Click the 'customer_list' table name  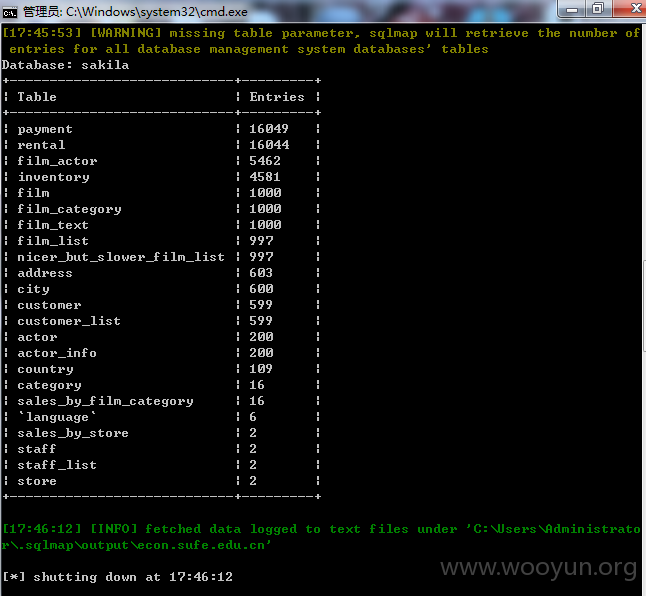pos(69,321)
